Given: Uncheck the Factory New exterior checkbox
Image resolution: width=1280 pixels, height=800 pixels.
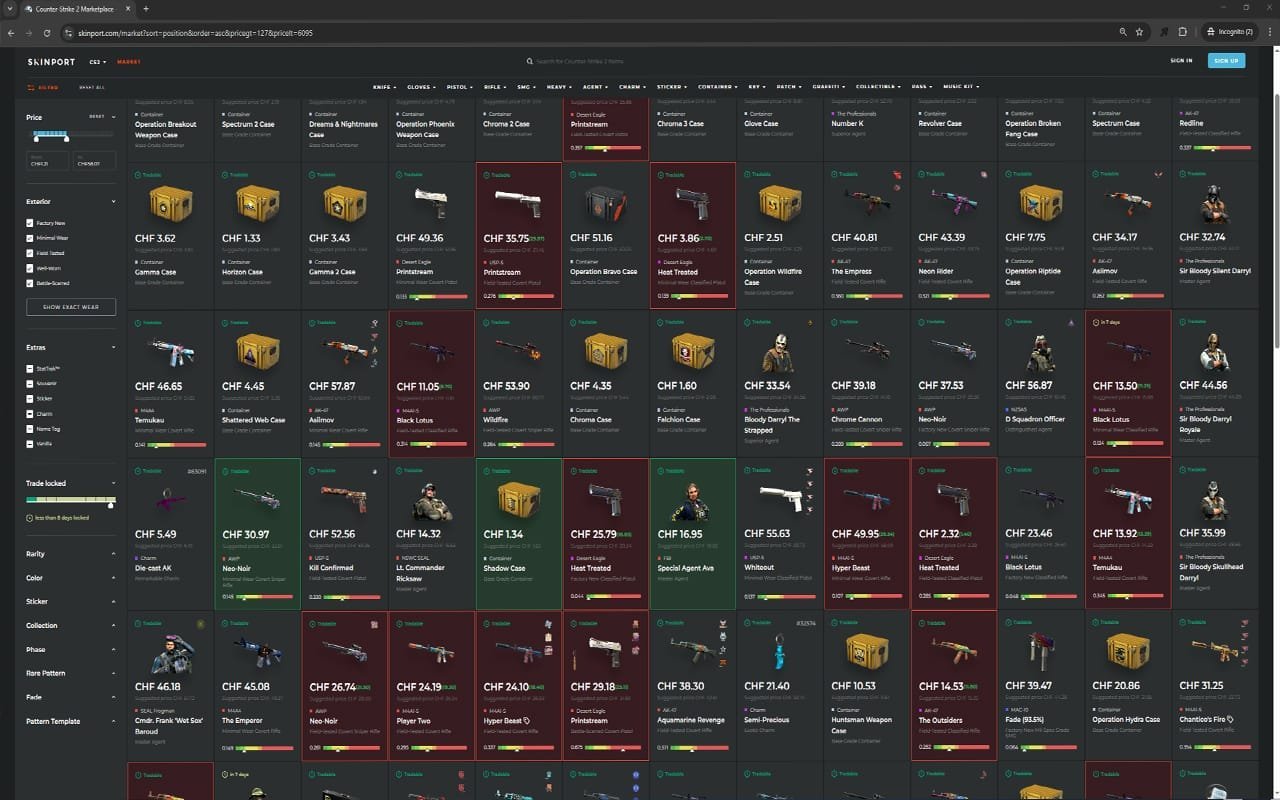Looking at the screenshot, I should click(x=30, y=223).
